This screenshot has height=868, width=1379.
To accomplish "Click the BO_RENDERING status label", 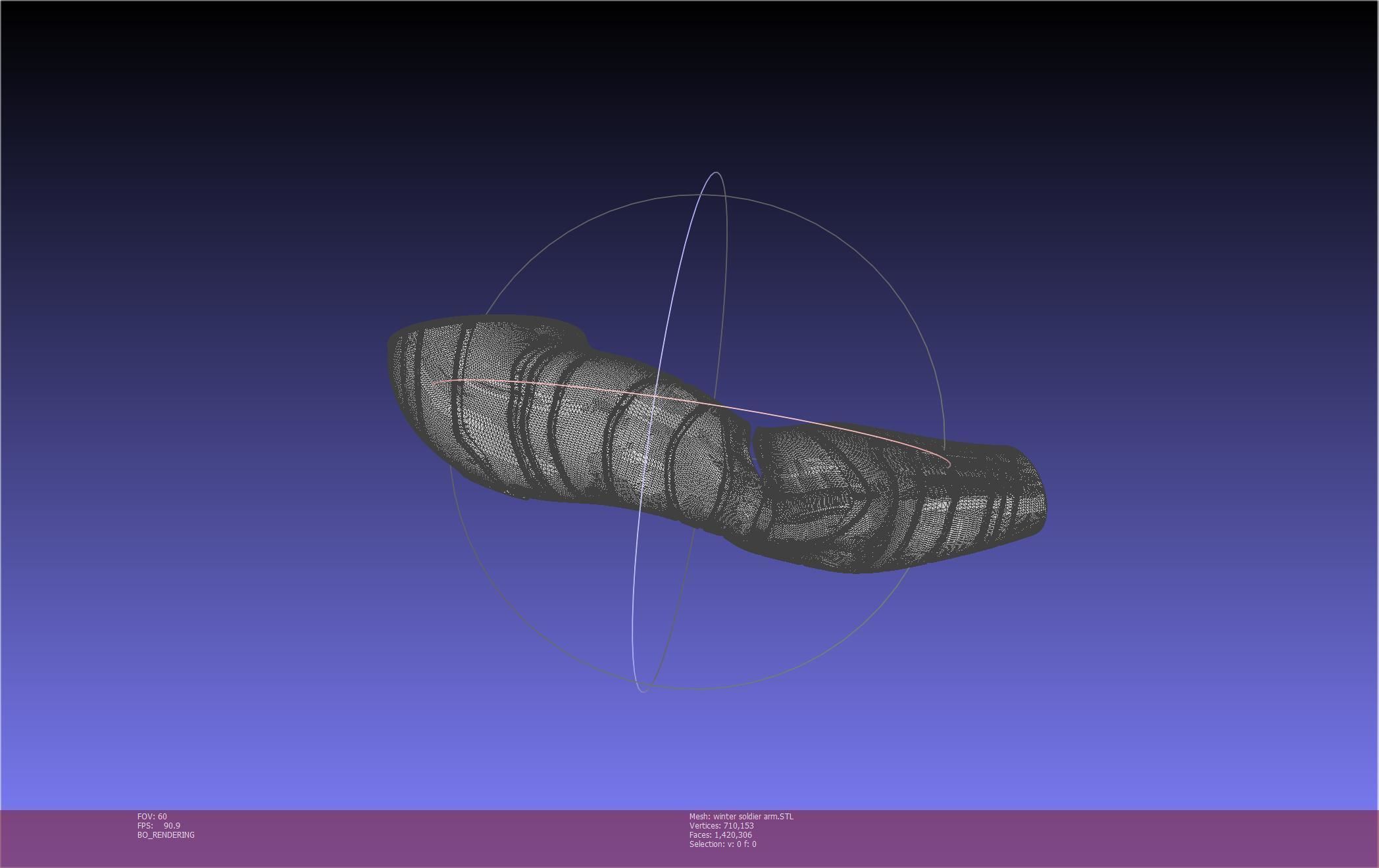I will coord(166,834).
